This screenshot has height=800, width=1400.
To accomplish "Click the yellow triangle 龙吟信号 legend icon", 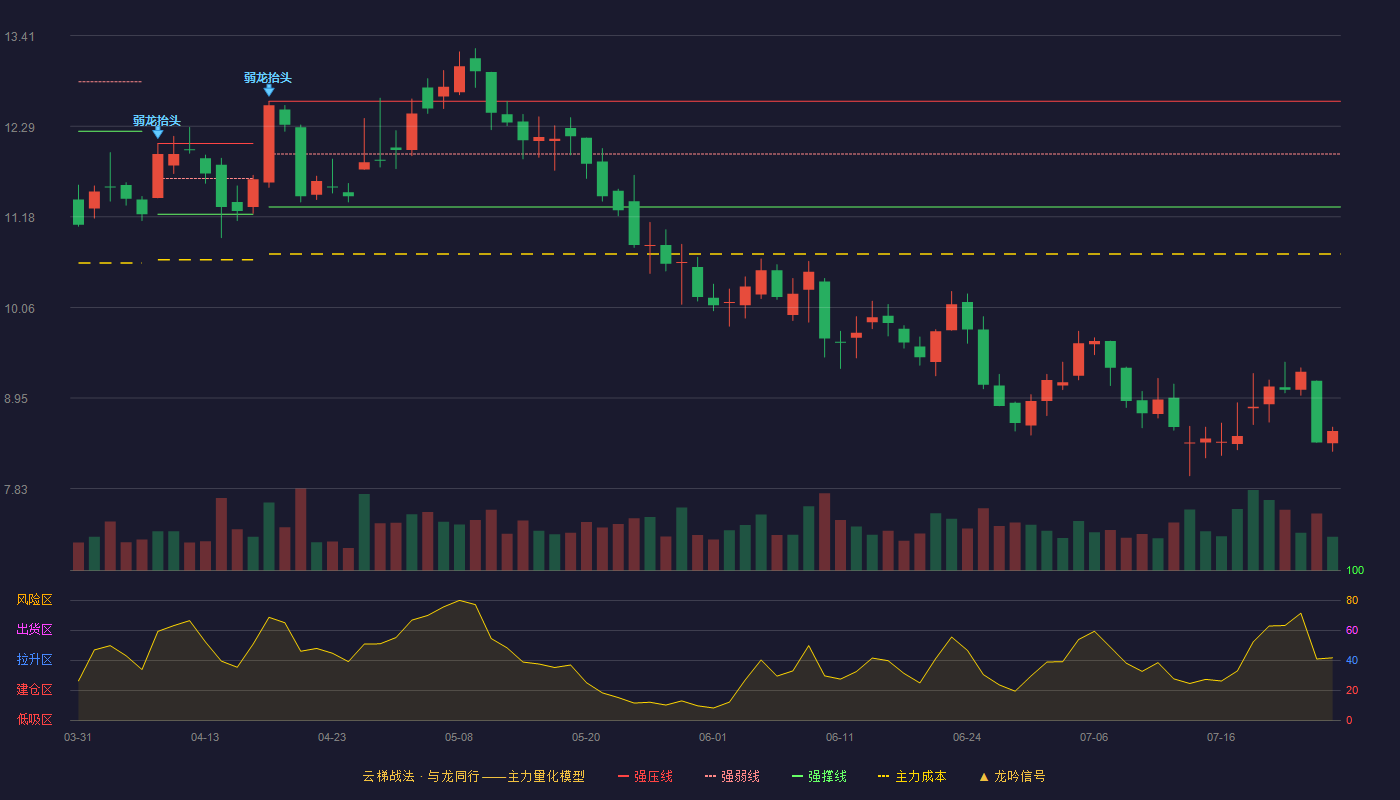I will pyautogui.click(x=984, y=777).
